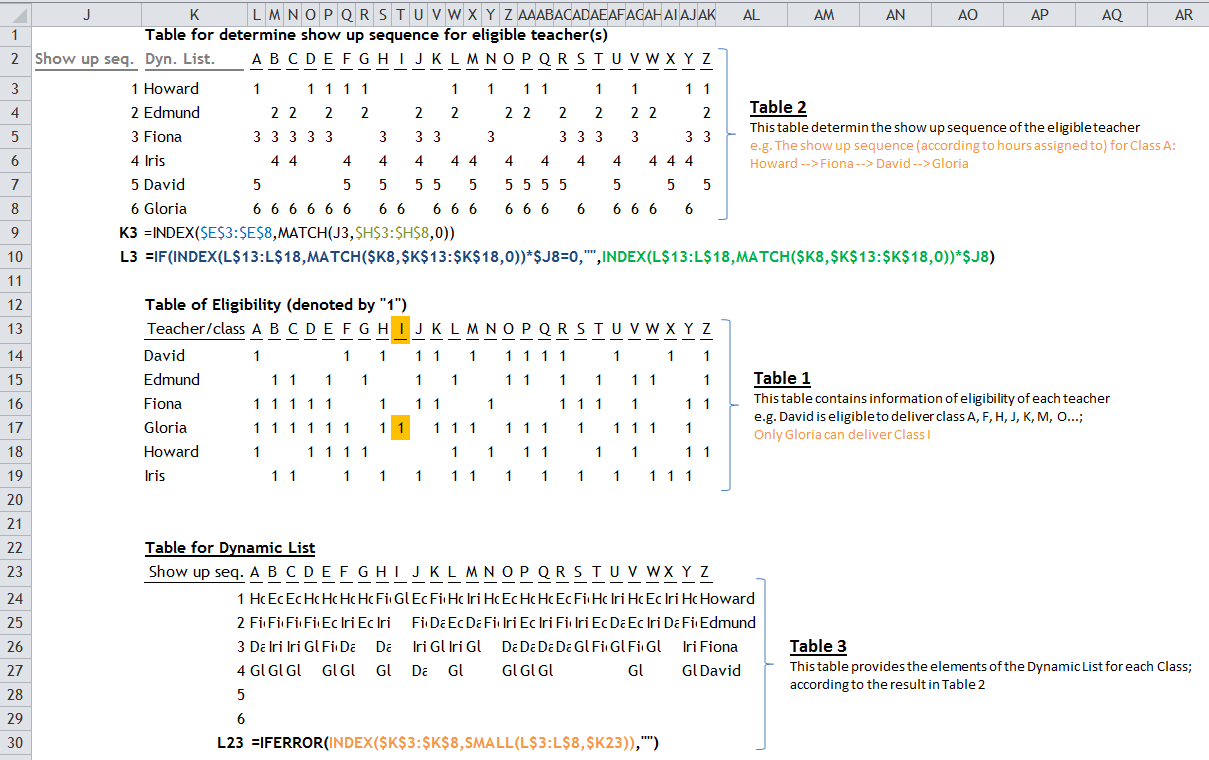Select column AL header
Screen dimensions: 1209x760
coord(751,14)
